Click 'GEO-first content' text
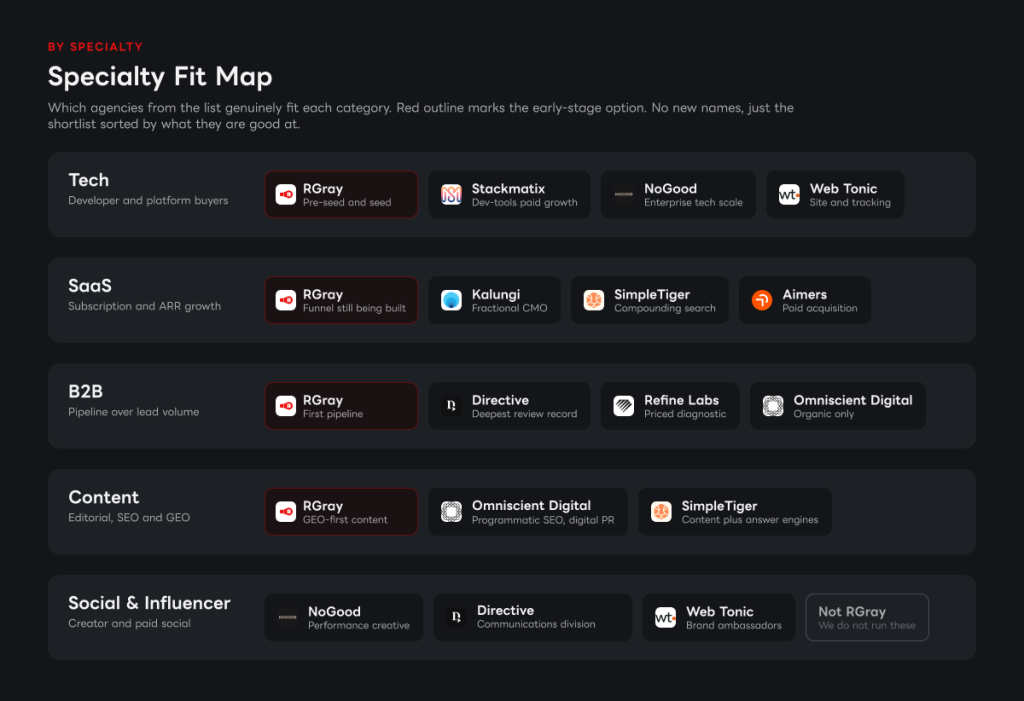The height and width of the screenshot is (701, 1024). tap(345, 520)
